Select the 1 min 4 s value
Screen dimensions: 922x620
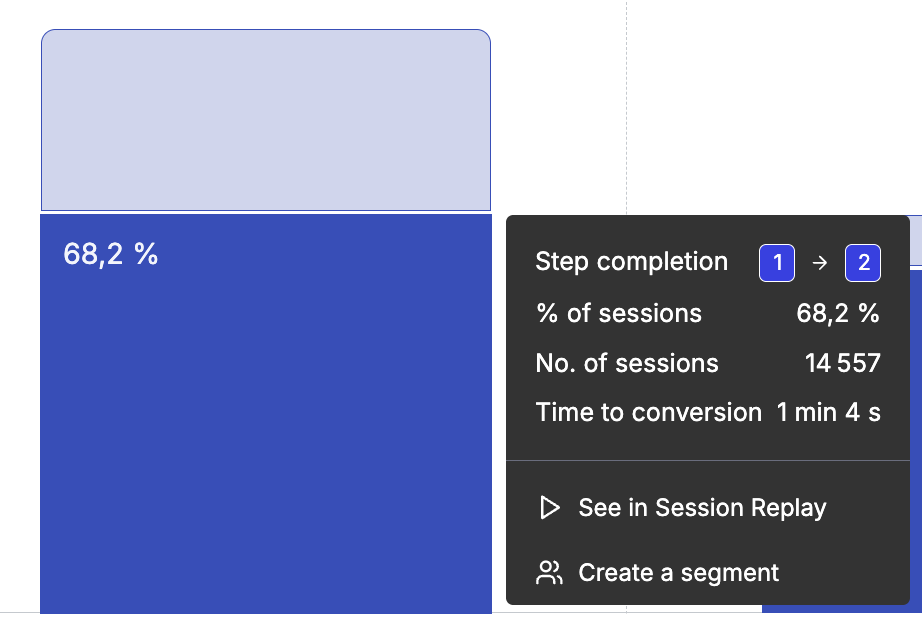[x=829, y=412]
